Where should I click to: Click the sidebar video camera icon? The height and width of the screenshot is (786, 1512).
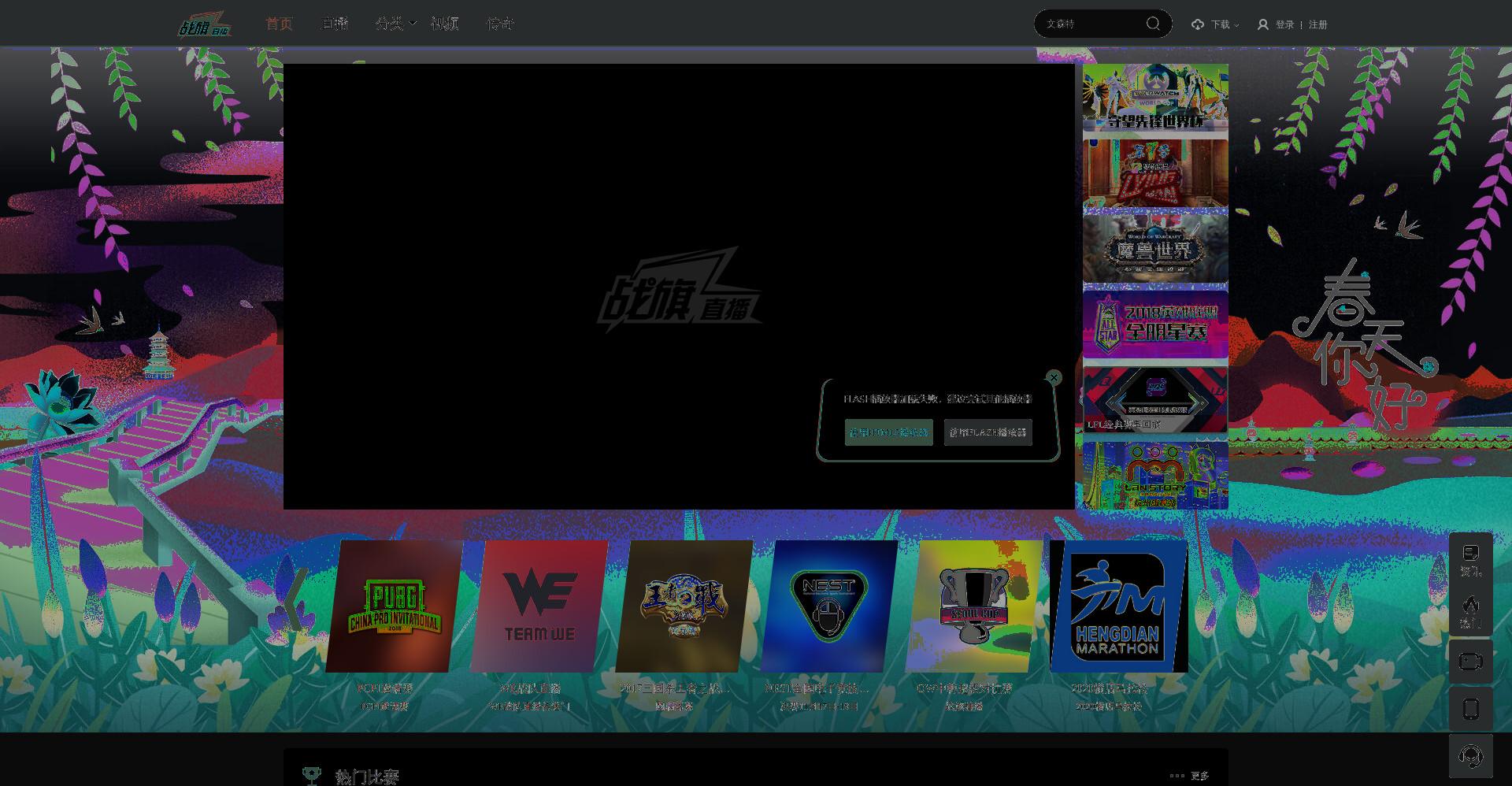(x=1470, y=662)
